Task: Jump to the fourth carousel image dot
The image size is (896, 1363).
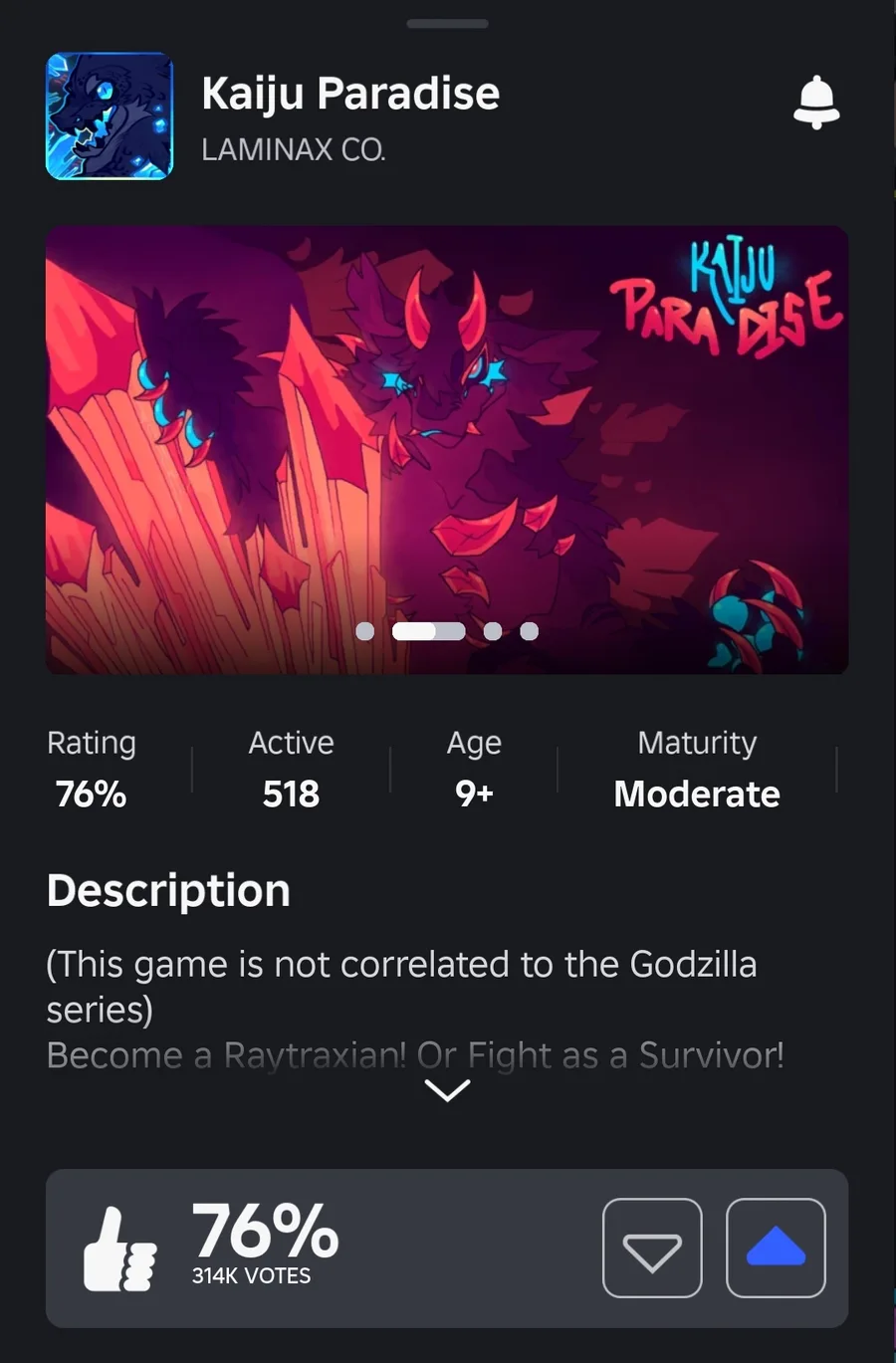Action: tap(530, 631)
